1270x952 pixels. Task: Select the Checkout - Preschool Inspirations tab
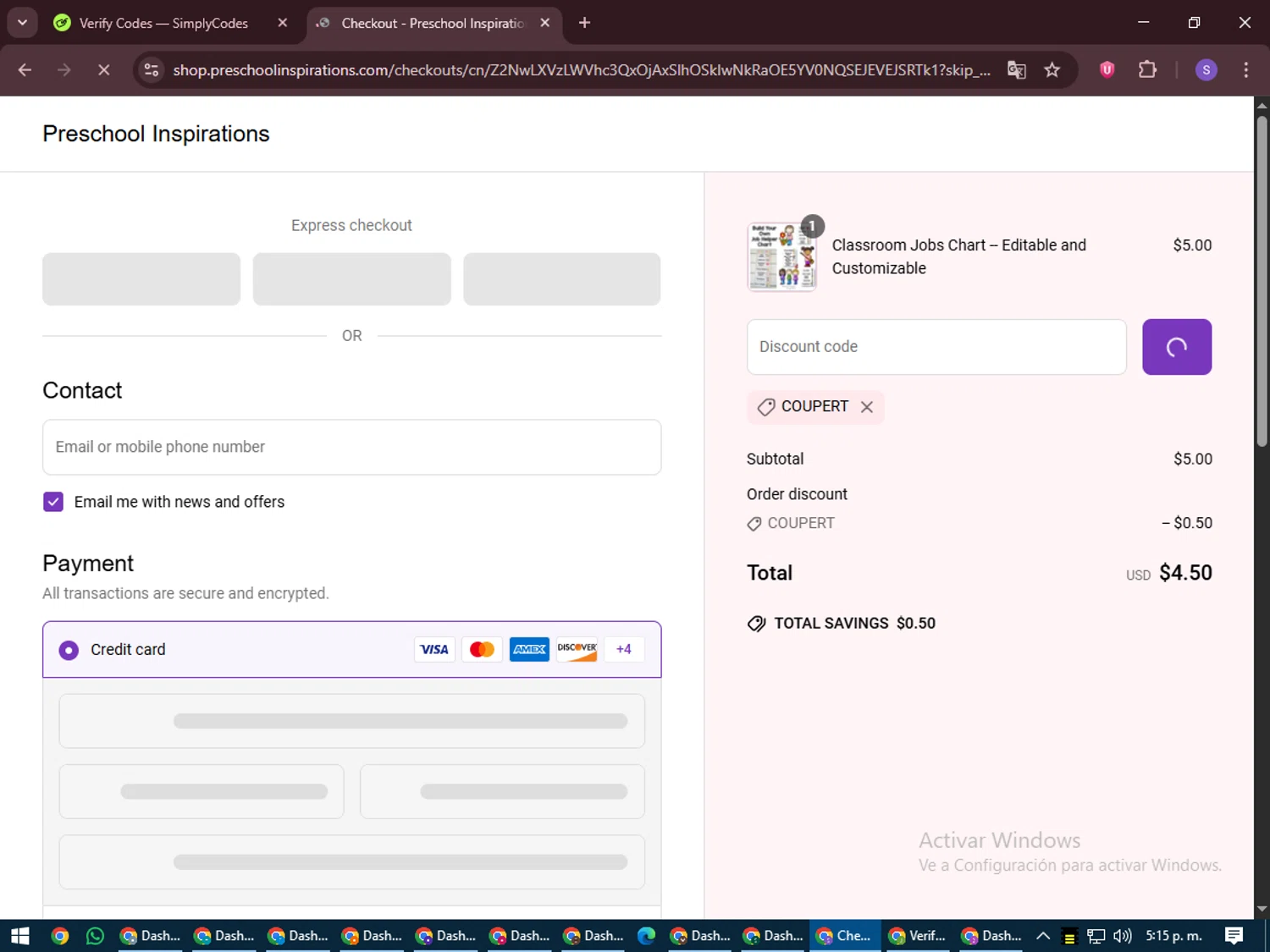pyautogui.click(x=432, y=24)
